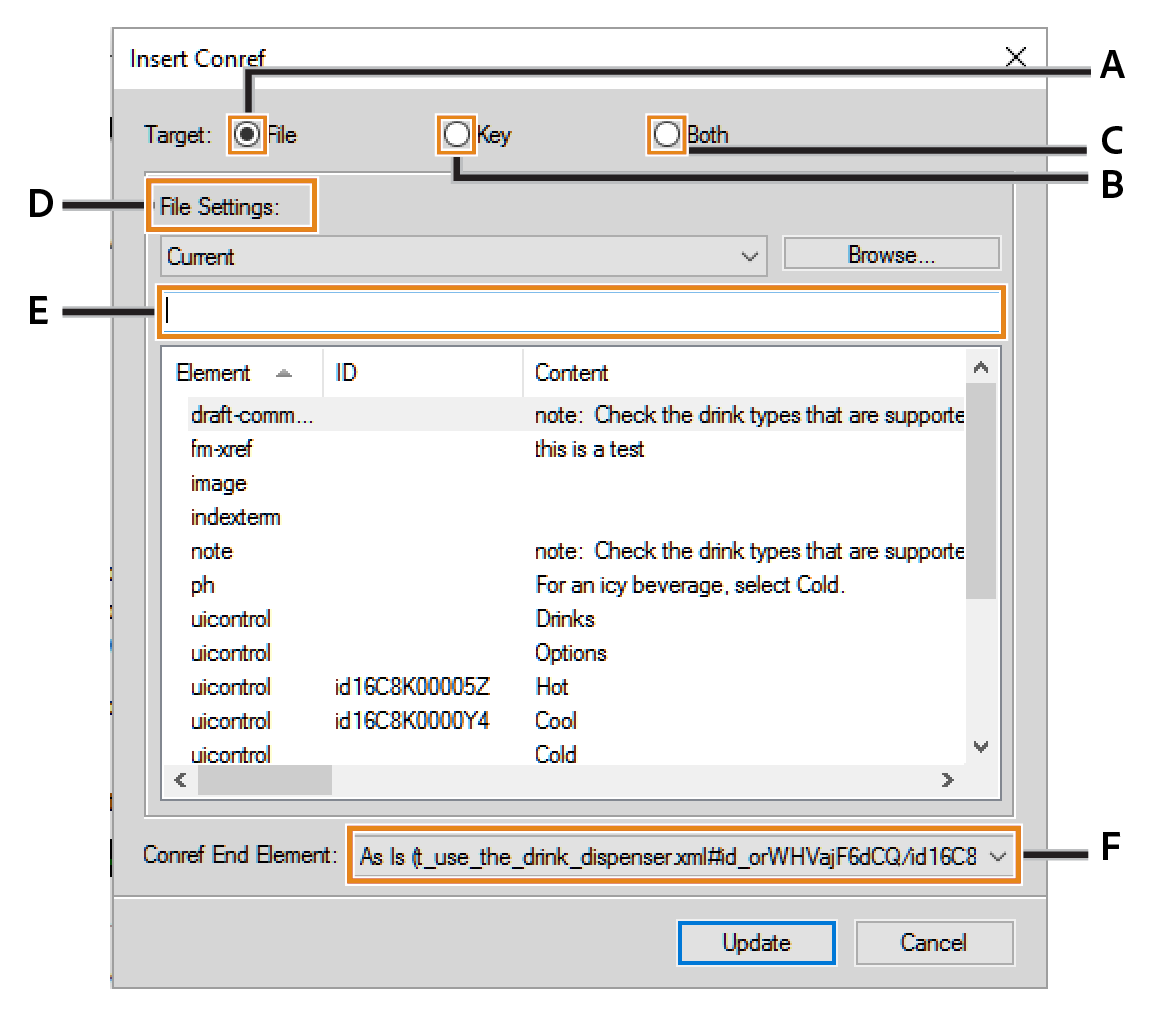Click the Update button
Screen dimensions: 1167x1017
coord(756,942)
